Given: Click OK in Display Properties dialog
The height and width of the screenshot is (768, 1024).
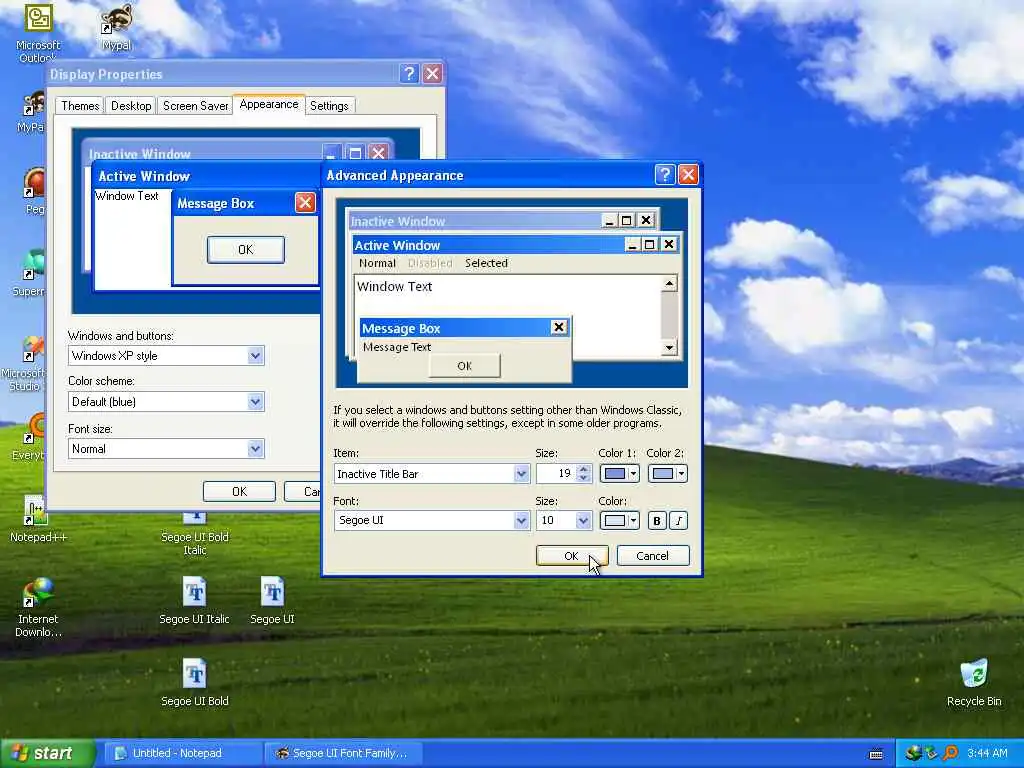Looking at the screenshot, I should tap(239, 491).
